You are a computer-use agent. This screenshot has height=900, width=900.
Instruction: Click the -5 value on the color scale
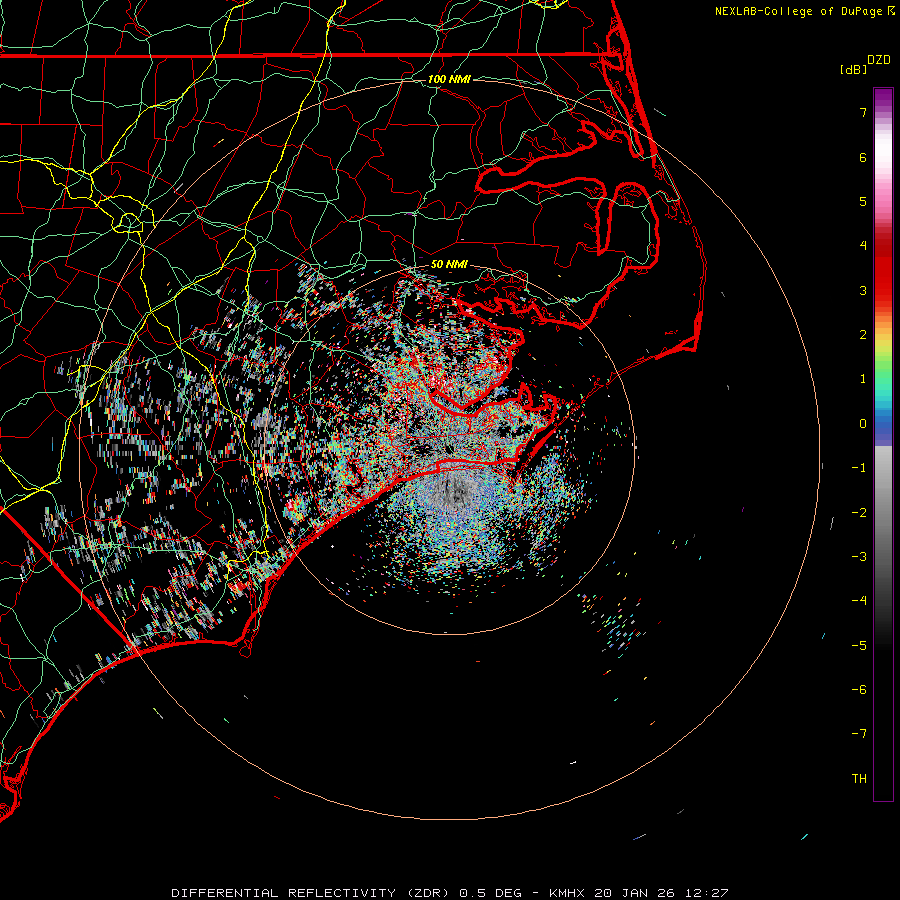click(x=859, y=646)
